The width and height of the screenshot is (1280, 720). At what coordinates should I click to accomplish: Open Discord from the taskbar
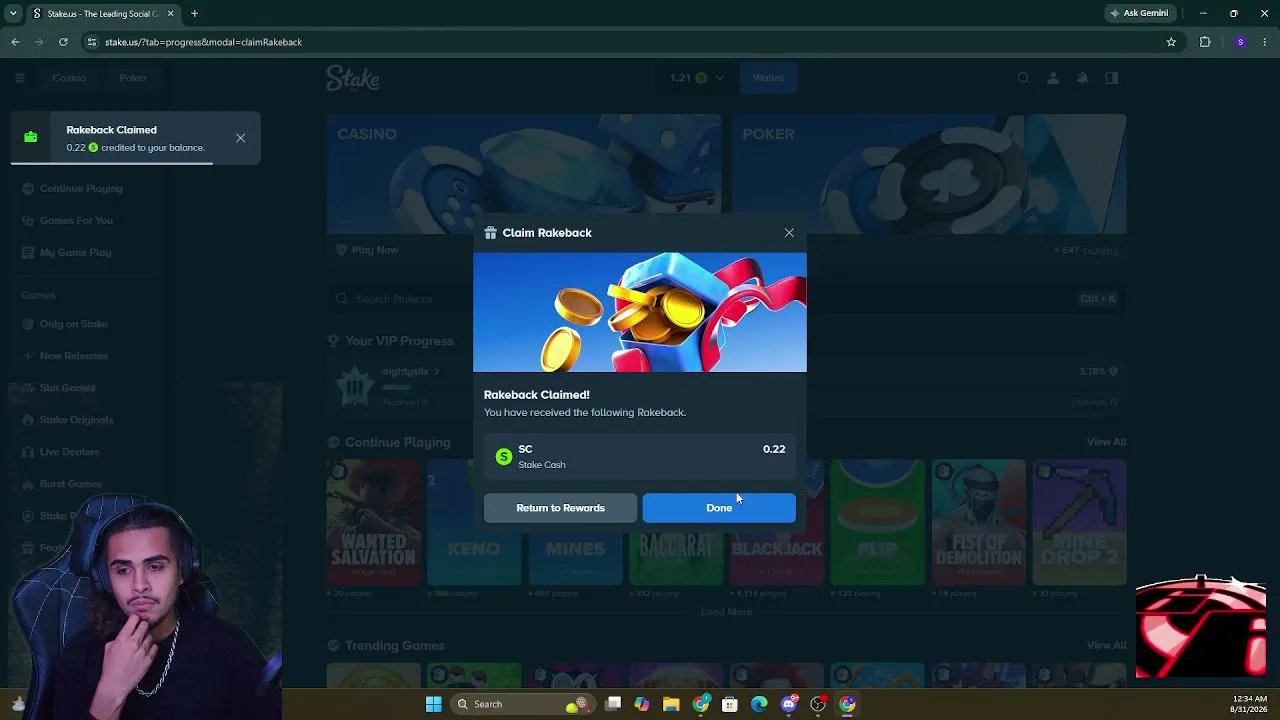(x=789, y=704)
